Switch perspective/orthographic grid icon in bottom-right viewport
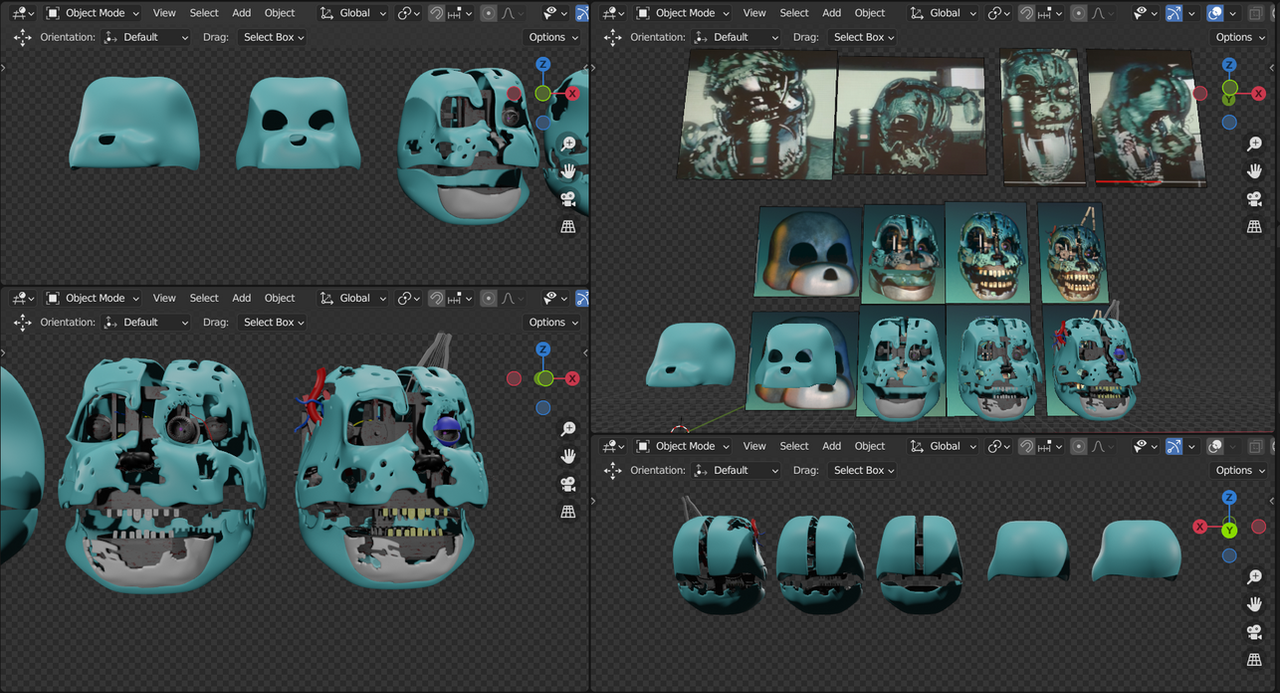The image size is (1280, 693). click(1255, 660)
